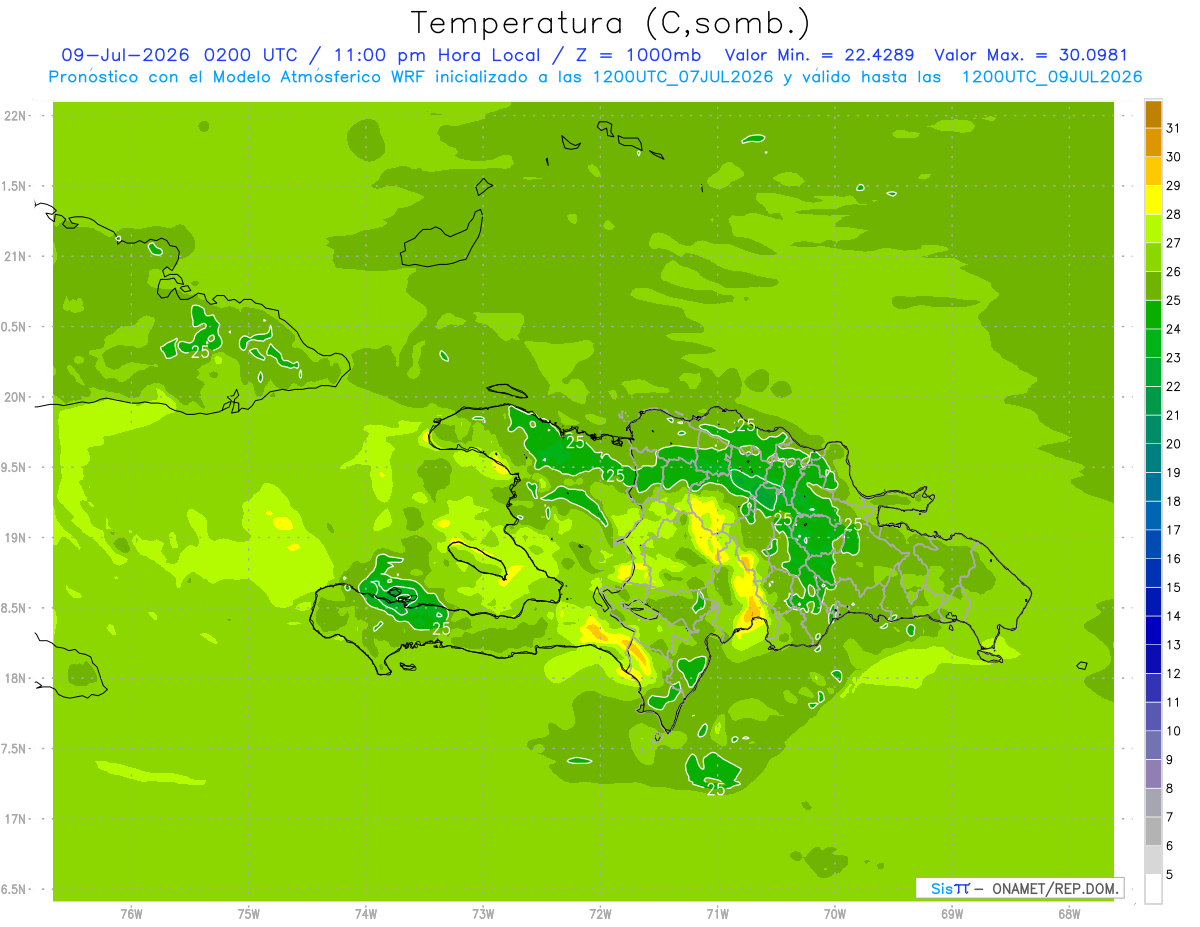
Task: Click the legend value '22'
Action: click(x=1174, y=387)
